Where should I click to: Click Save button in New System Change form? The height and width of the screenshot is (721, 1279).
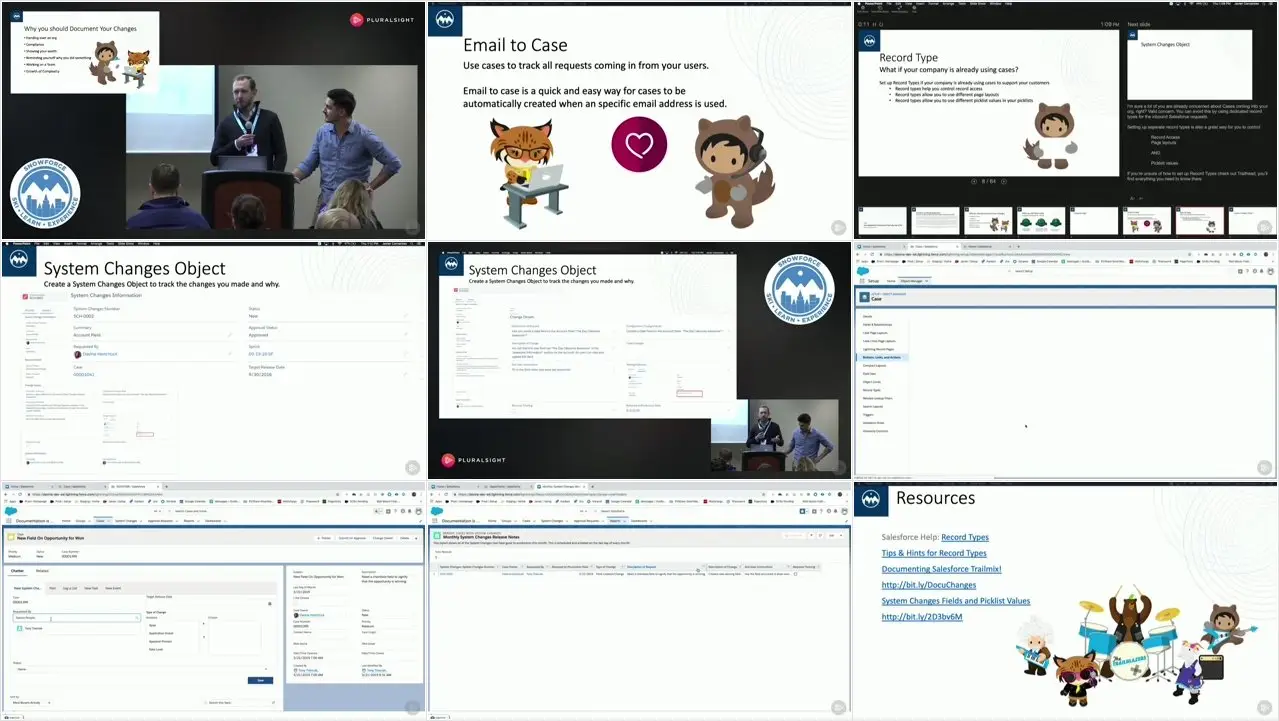pos(260,680)
